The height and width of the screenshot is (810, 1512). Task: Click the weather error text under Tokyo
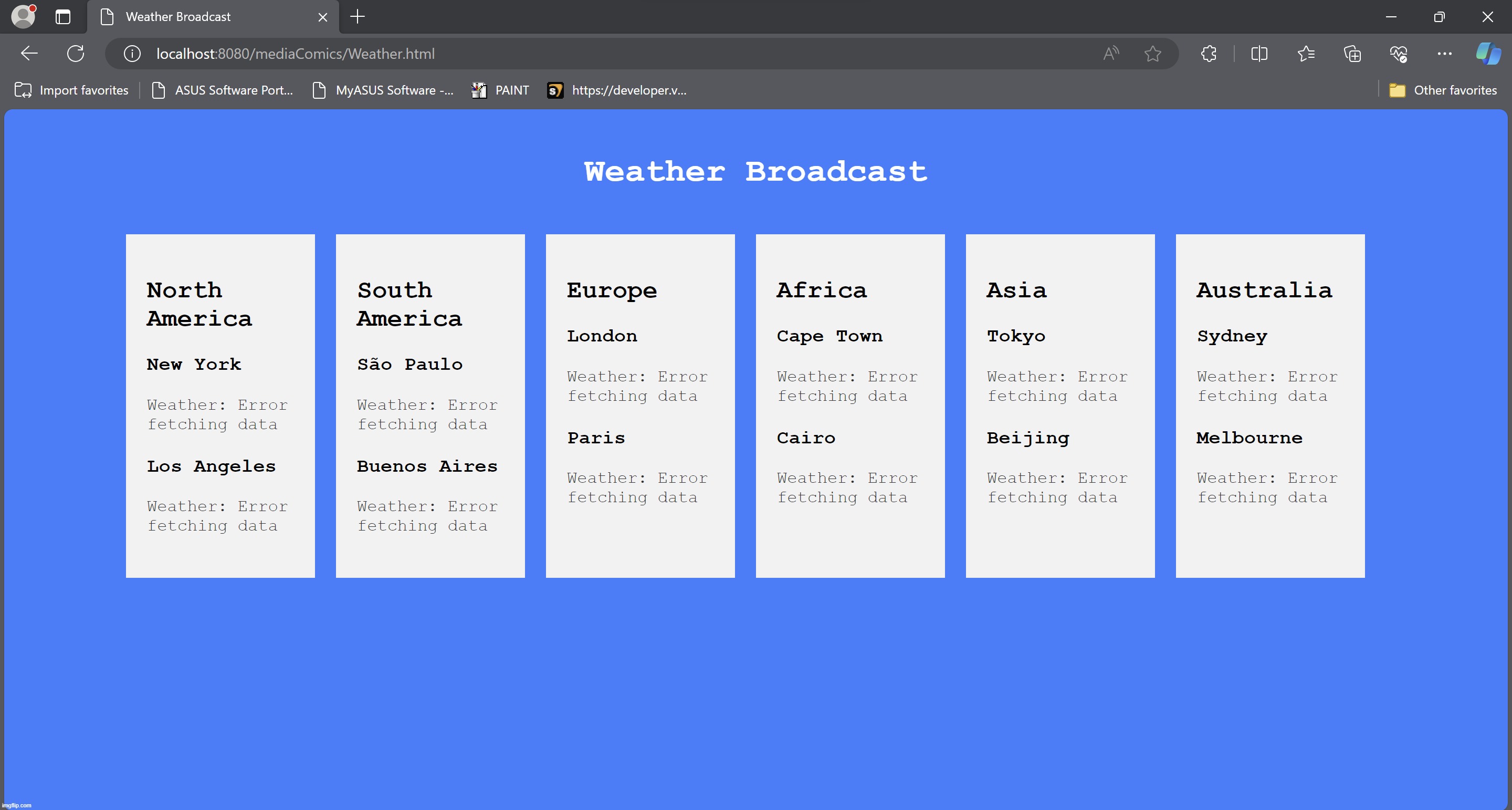pyautogui.click(x=1057, y=386)
